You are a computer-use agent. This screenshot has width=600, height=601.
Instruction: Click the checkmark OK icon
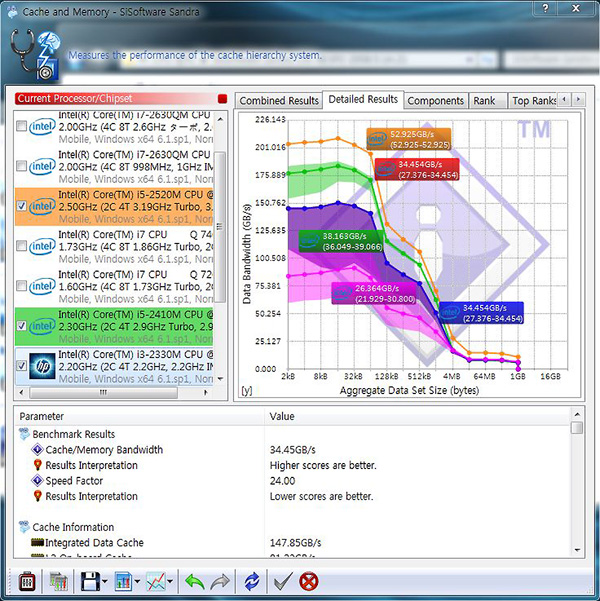point(283,581)
